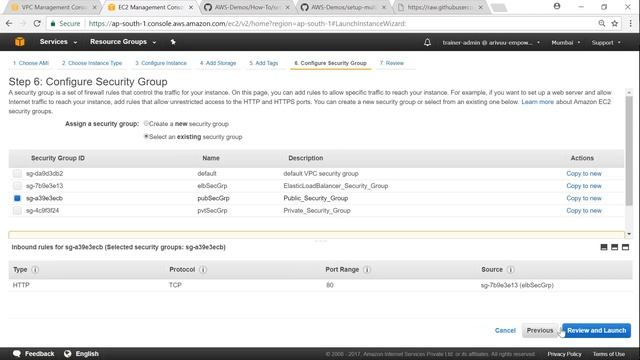Go to step 3 Configure Instance
640x360 pixels.
(161, 63)
